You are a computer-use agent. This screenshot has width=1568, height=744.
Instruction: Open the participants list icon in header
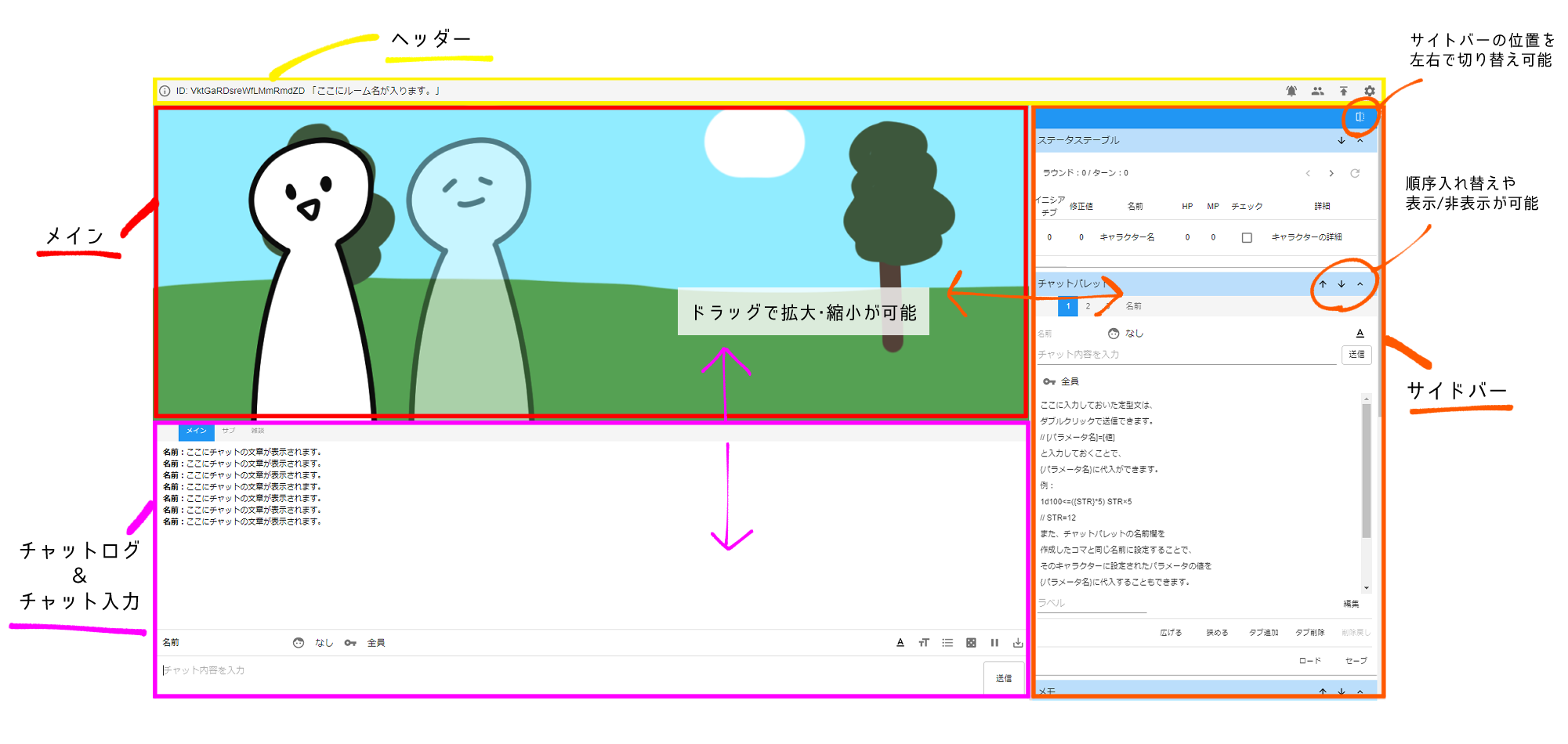(x=1317, y=92)
